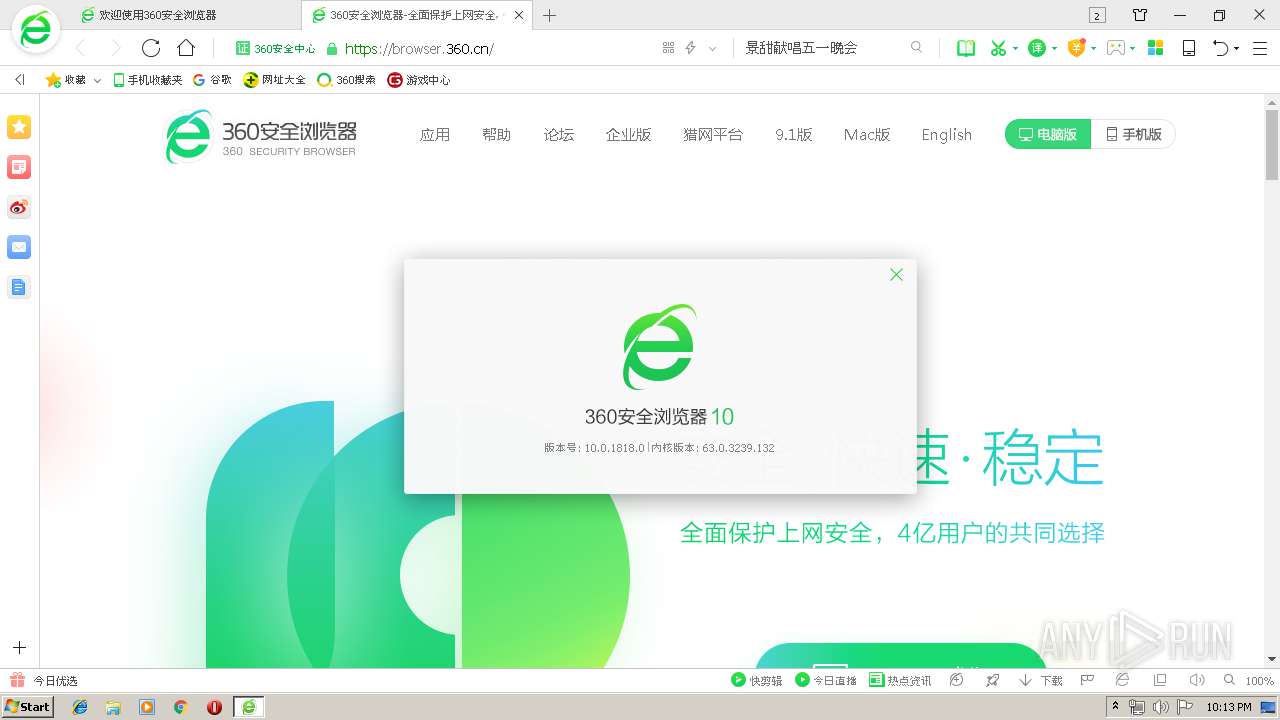Open the sidebar blue mail icon
Viewport: 1280px width, 720px height.
(19, 247)
